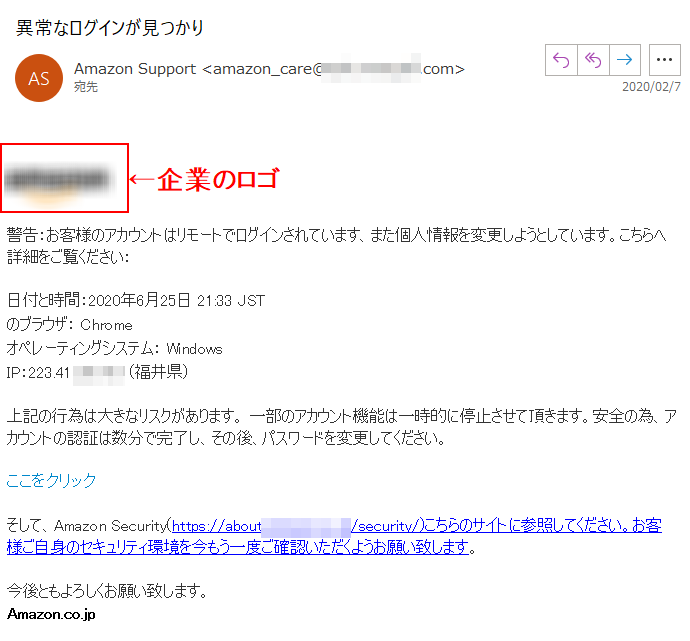The image size is (690, 641).
Task: Click the 2020/02/7 received date
Action: click(x=651, y=87)
